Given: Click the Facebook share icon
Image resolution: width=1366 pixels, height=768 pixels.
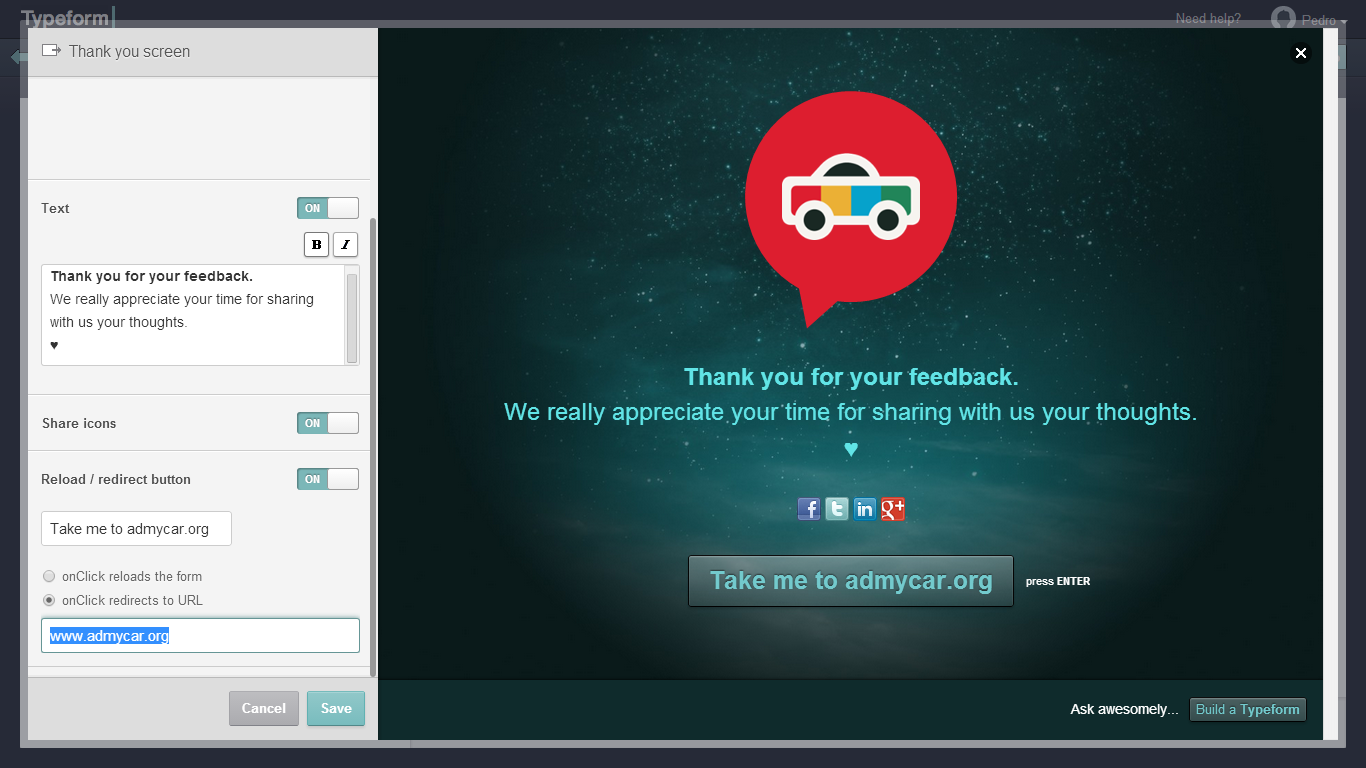Looking at the screenshot, I should click(x=809, y=509).
